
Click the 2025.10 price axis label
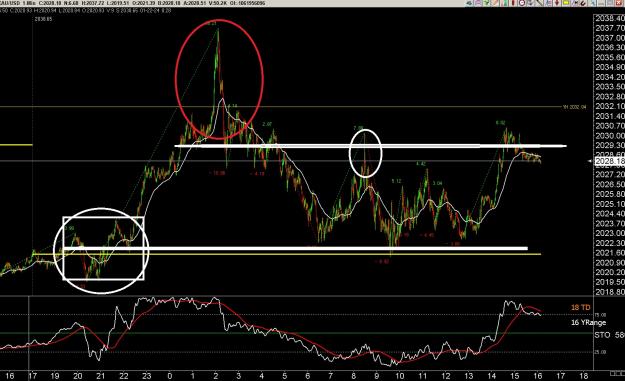(610, 204)
